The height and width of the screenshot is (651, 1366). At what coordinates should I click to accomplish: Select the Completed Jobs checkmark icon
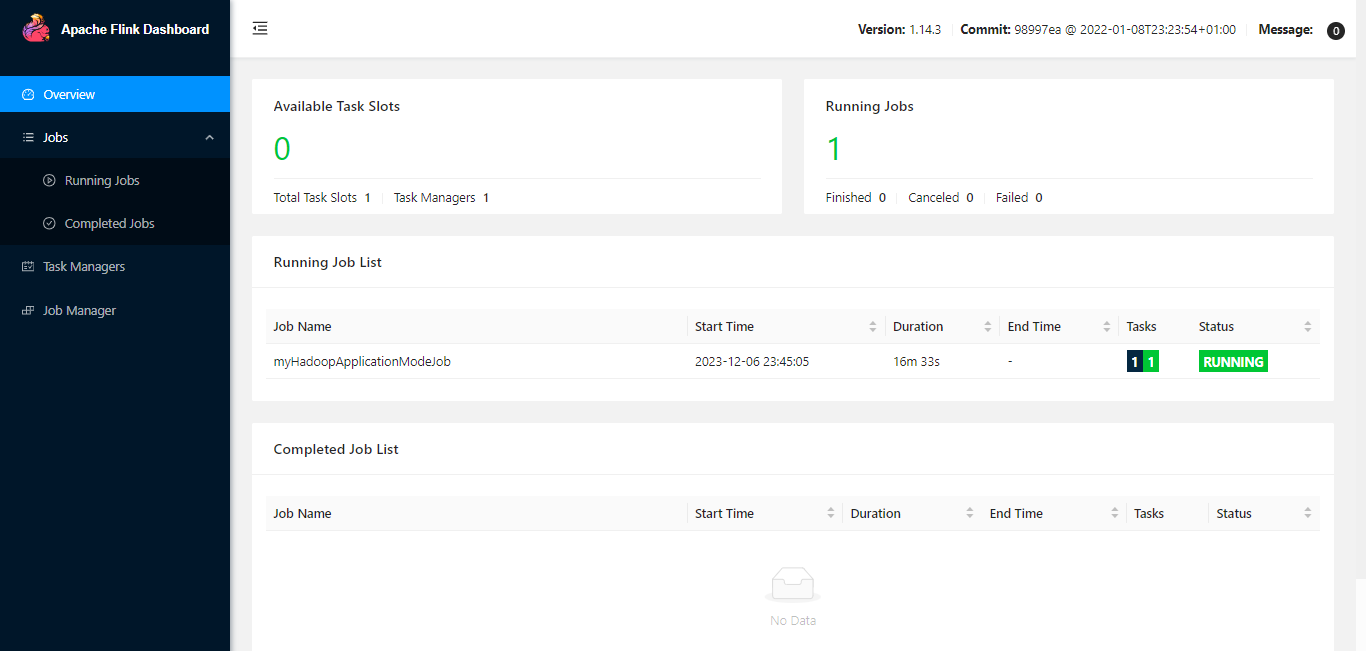click(x=49, y=223)
